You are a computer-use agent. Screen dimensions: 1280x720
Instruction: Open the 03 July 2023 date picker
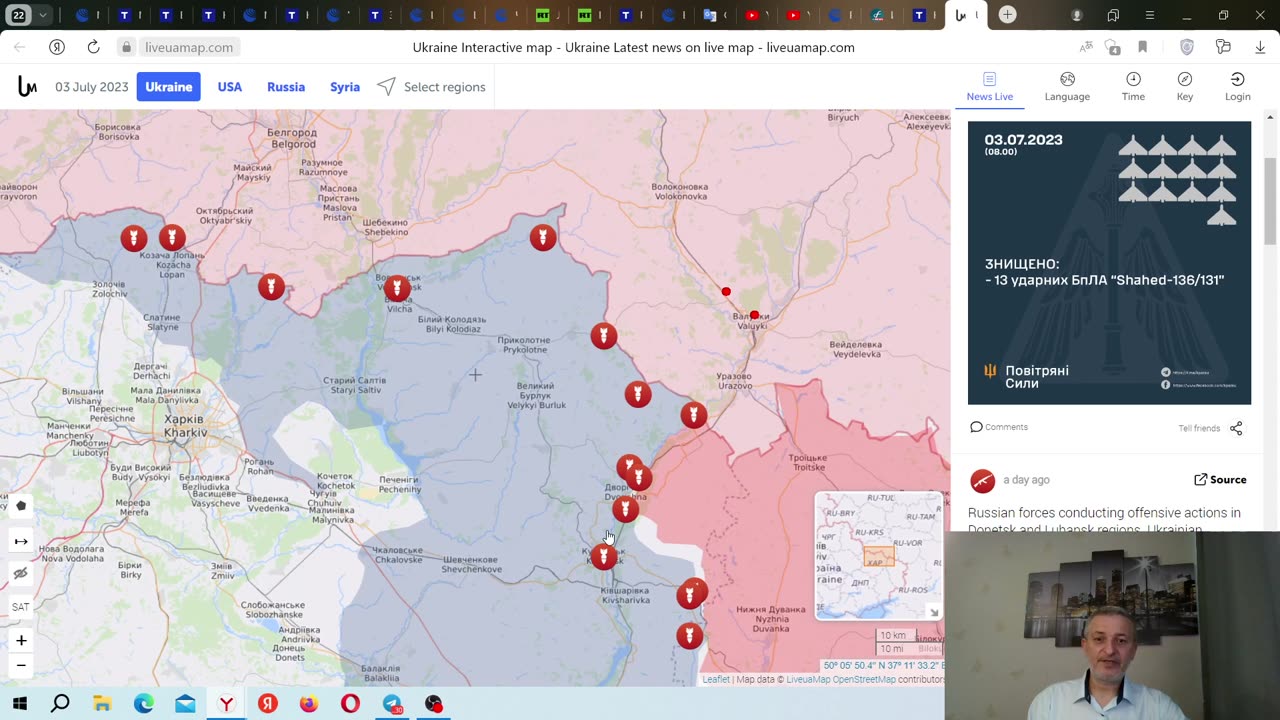coord(92,87)
